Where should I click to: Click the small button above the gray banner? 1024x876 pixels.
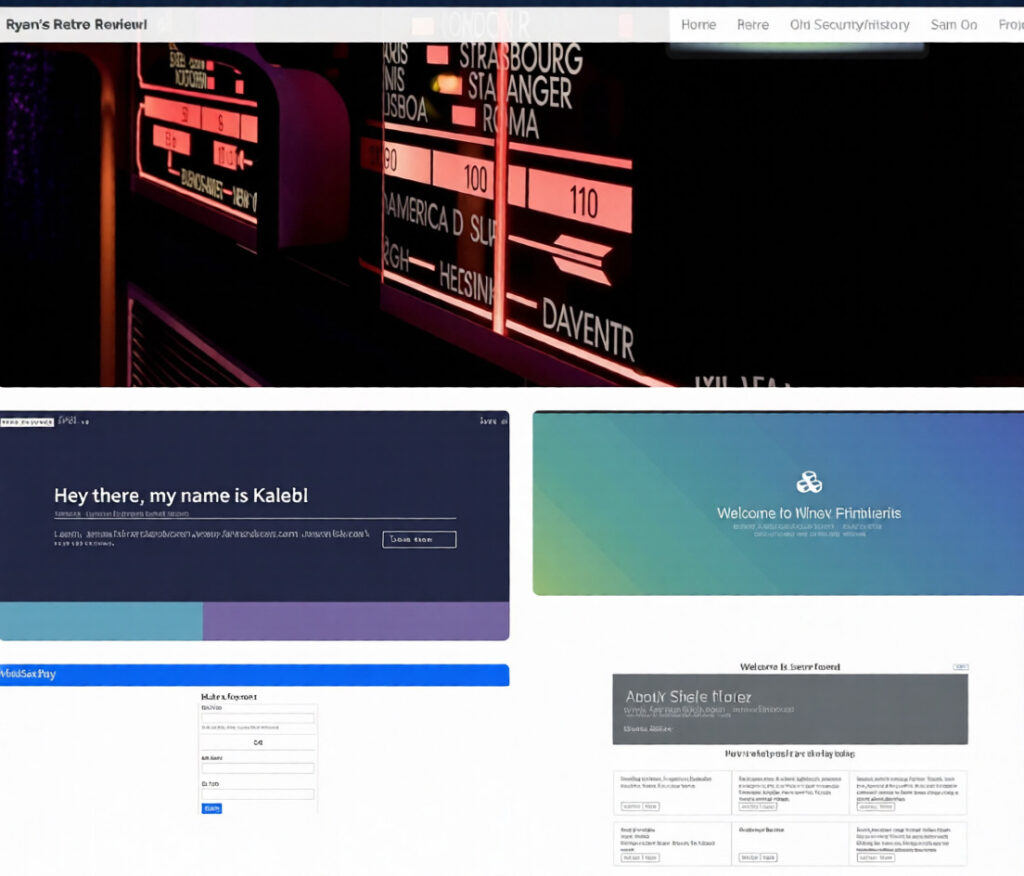(x=960, y=666)
